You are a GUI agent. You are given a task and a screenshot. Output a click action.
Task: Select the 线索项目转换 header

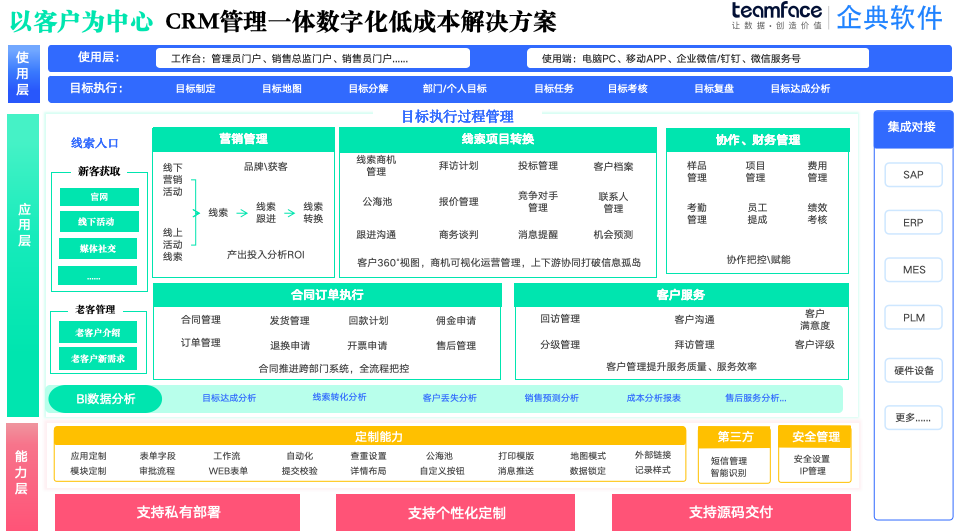click(498, 140)
